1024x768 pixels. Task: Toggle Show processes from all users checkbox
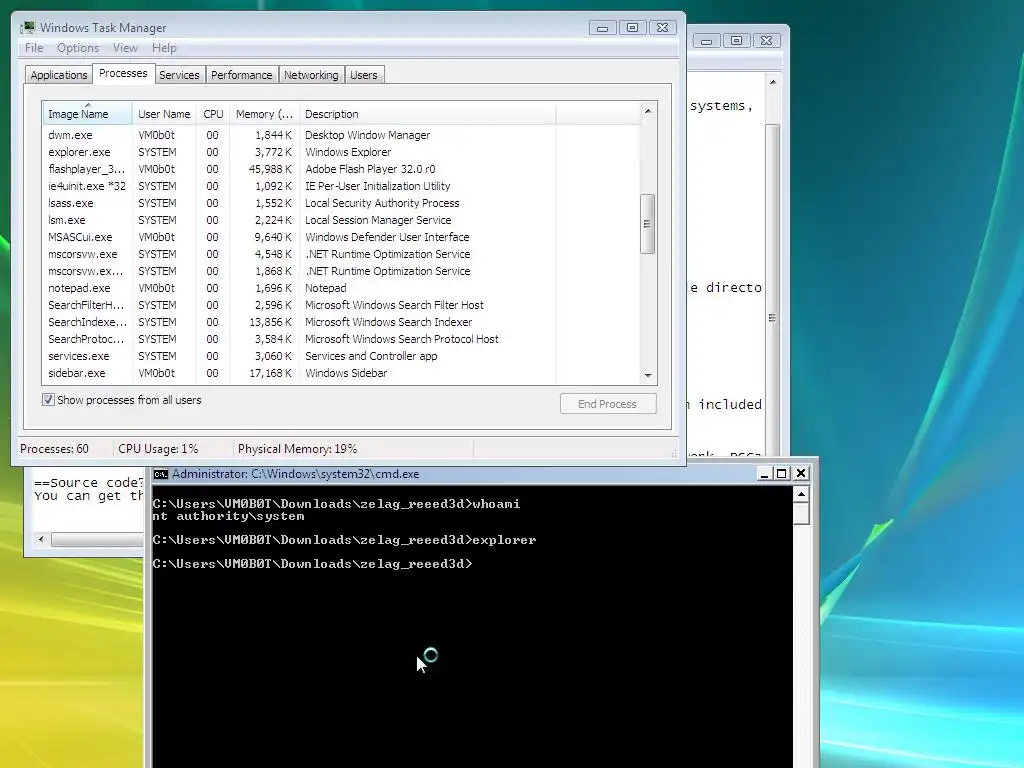(x=48, y=400)
